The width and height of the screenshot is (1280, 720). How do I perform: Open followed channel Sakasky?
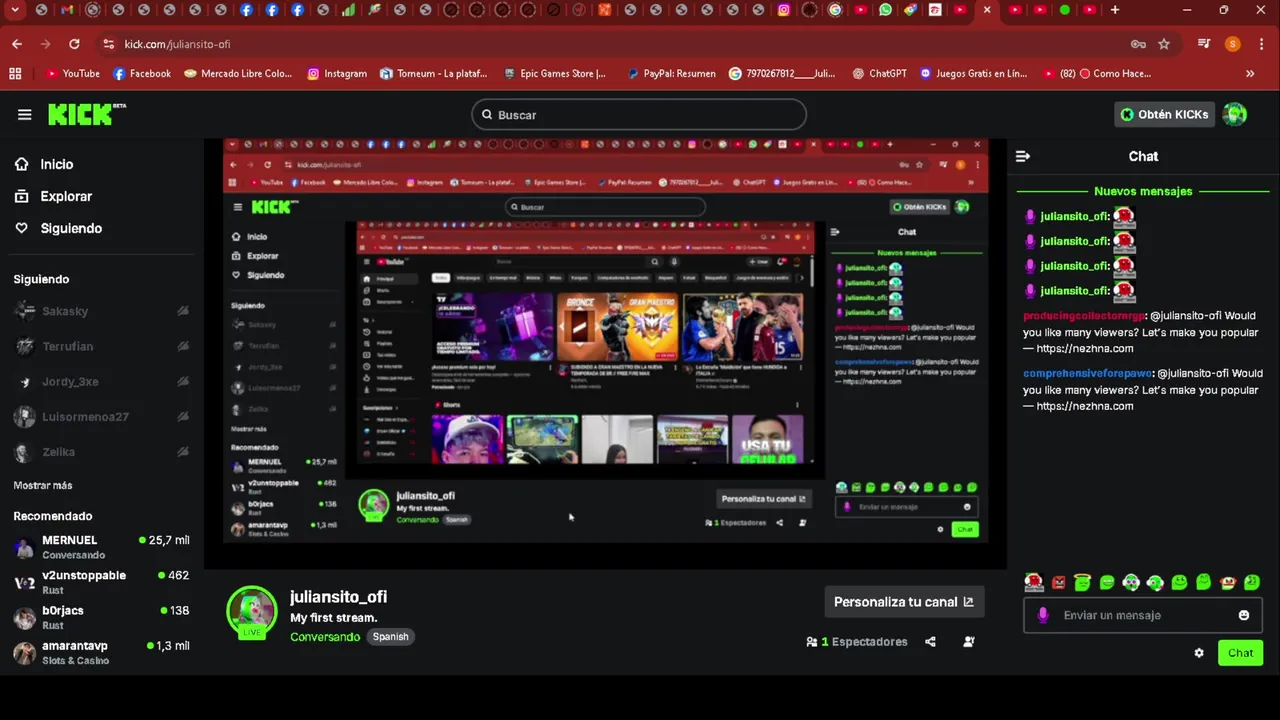point(102,311)
